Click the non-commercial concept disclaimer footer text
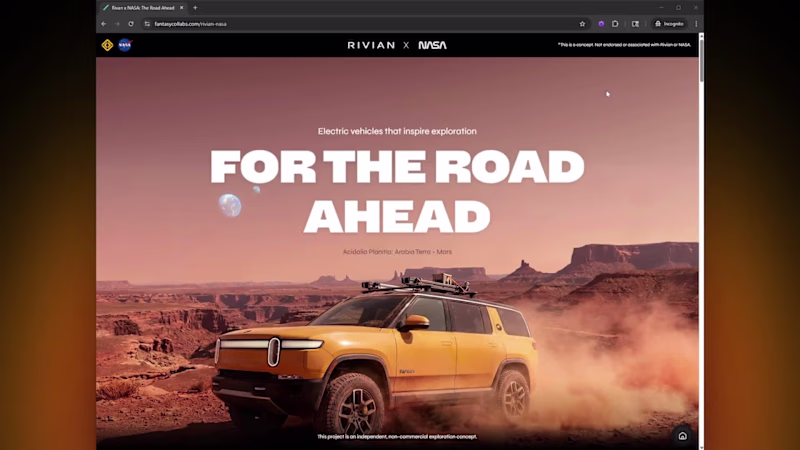The width and height of the screenshot is (800, 450). [x=397, y=436]
